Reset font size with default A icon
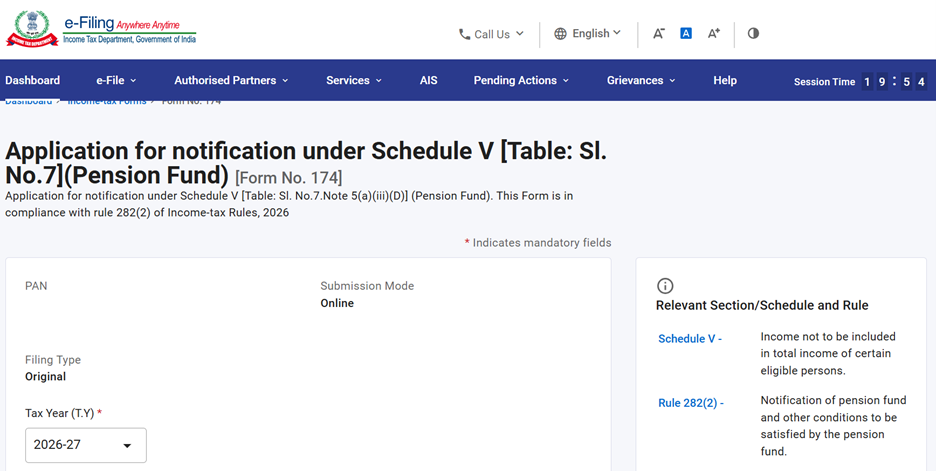The height and width of the screenshot is (471, 936). pyautogui.click(x=686, y=33)
